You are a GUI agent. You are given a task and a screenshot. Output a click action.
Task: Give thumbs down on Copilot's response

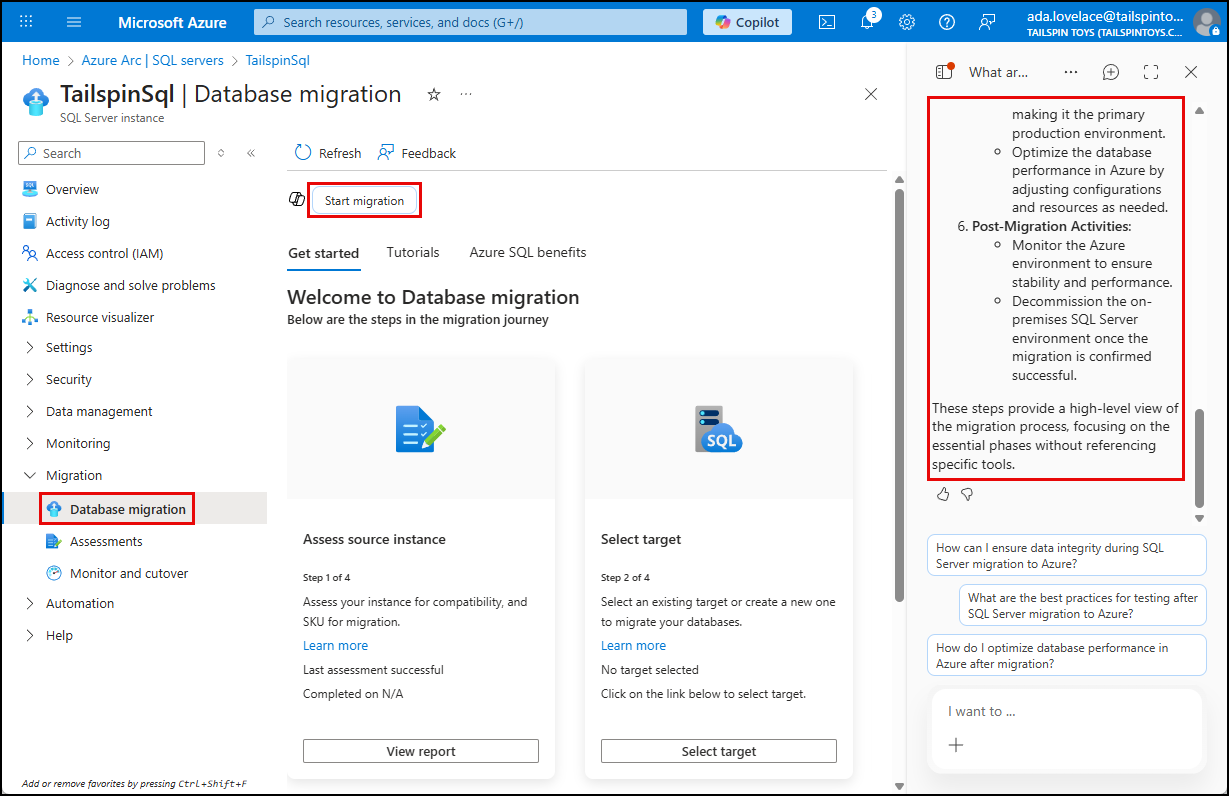tap(966, 493)
